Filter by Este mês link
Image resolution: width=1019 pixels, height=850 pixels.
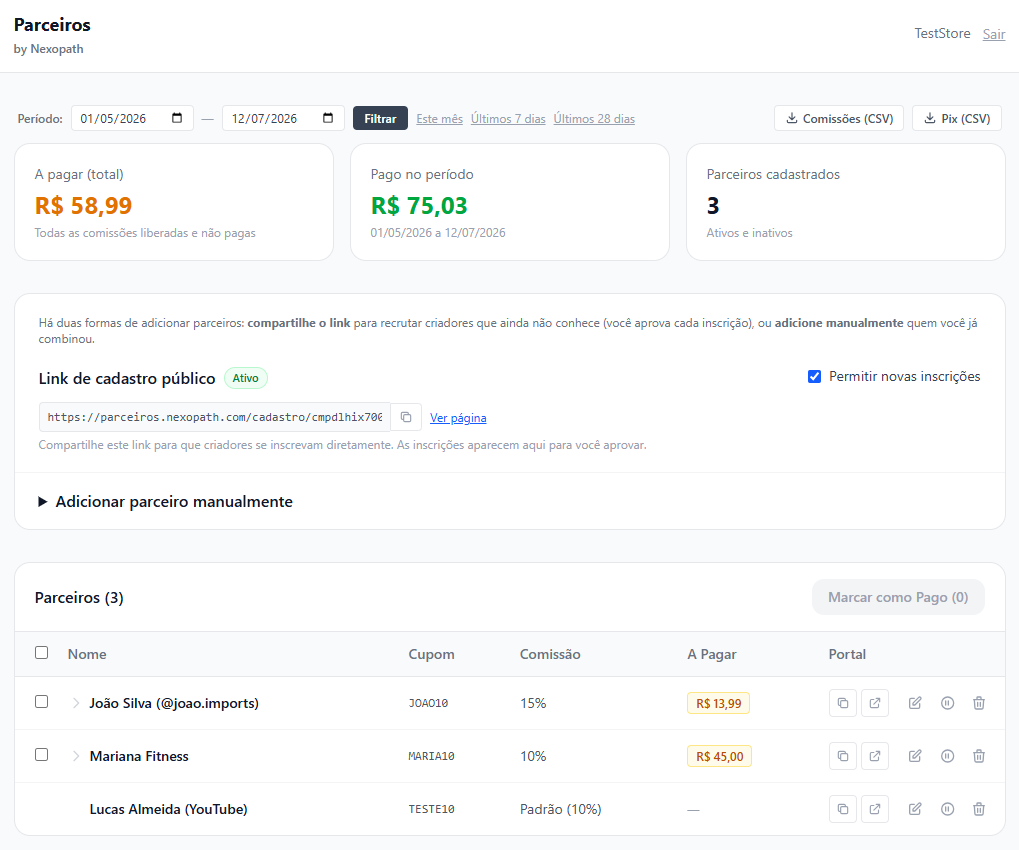439,119
